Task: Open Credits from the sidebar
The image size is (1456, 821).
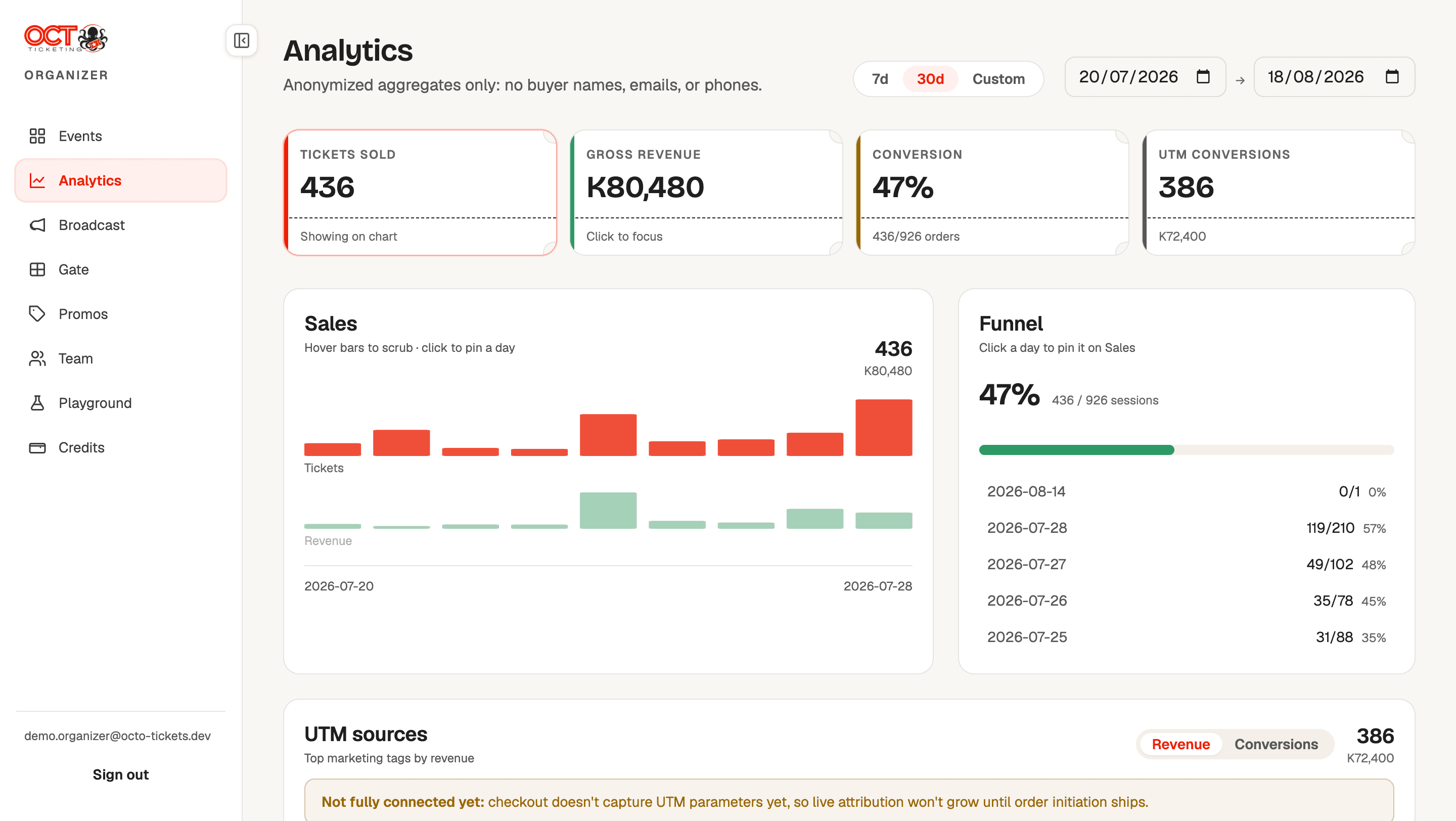Action: pos(121,447)
